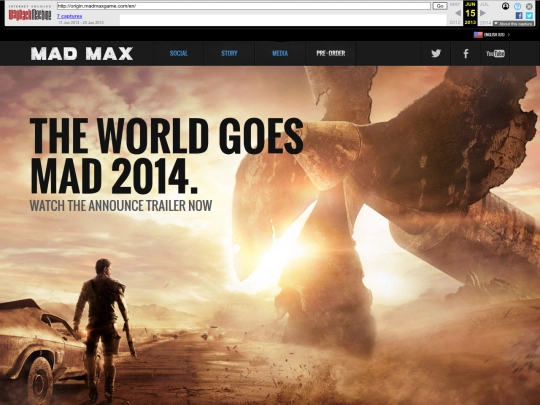Close the Wayback toolbar with X icon

click(x=529, y=6)
